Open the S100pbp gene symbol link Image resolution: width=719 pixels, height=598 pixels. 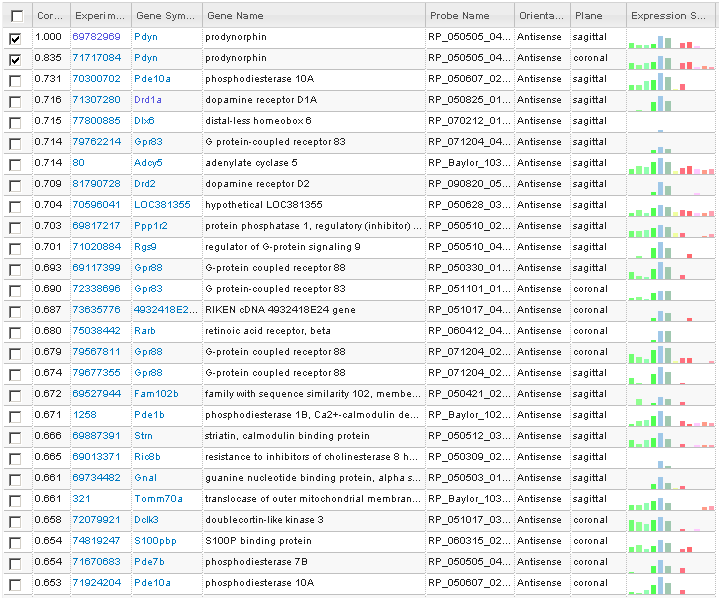click(x=155, y=541)
